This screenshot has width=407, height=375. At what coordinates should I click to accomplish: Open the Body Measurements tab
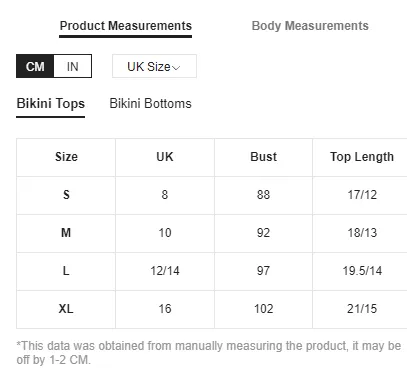pos(310,26)
